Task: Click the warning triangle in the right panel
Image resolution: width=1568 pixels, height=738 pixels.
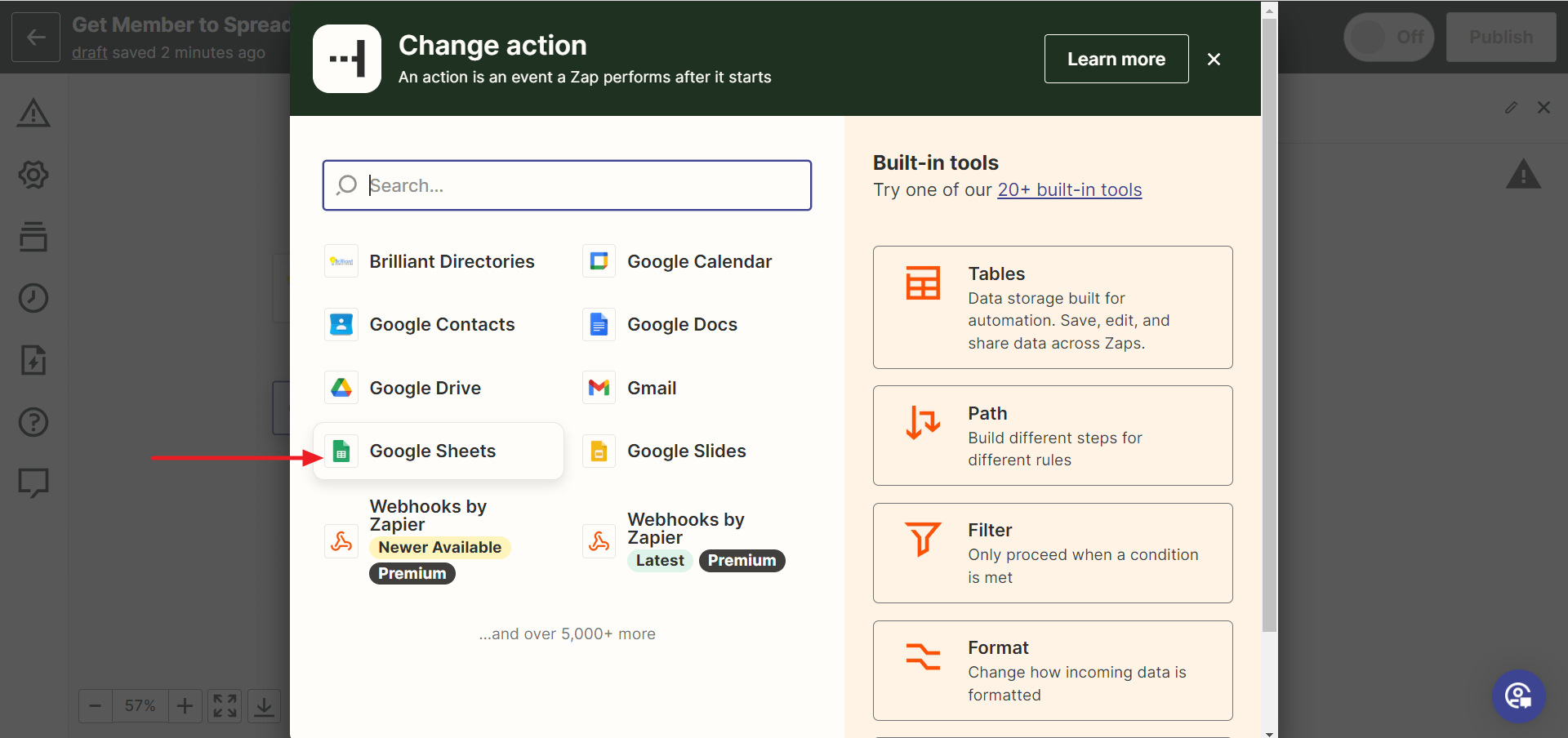Action: click(x=1523, y=175)
